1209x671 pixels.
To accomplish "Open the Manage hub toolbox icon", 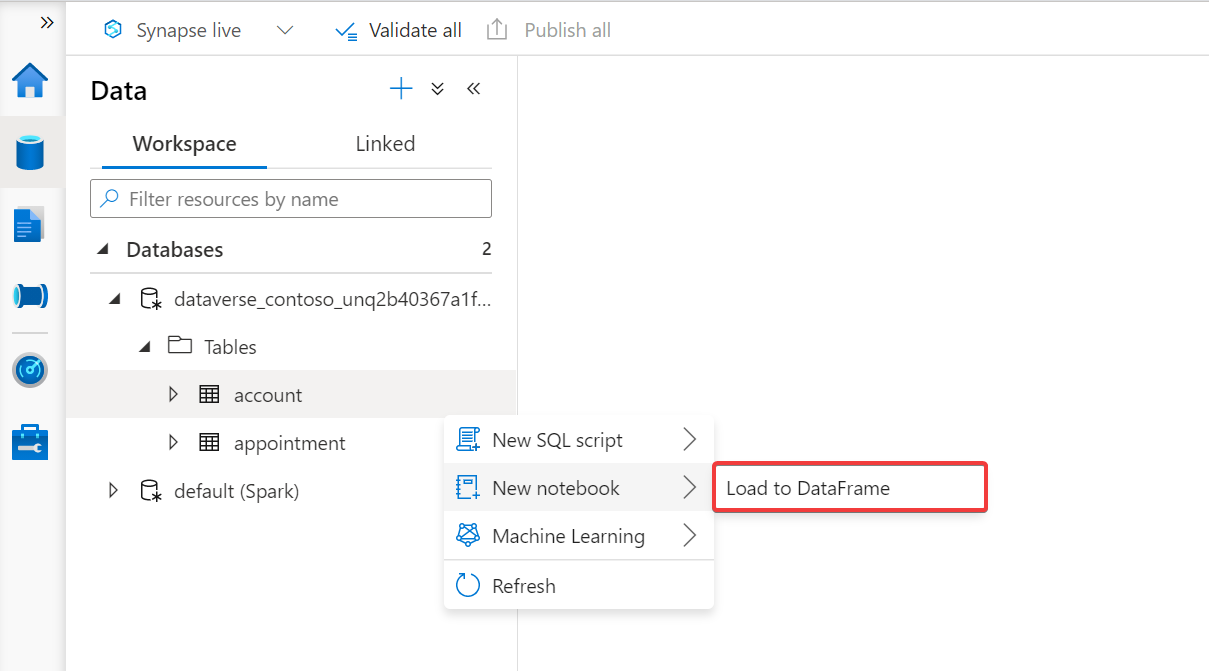I will click(x=30, y=441).
